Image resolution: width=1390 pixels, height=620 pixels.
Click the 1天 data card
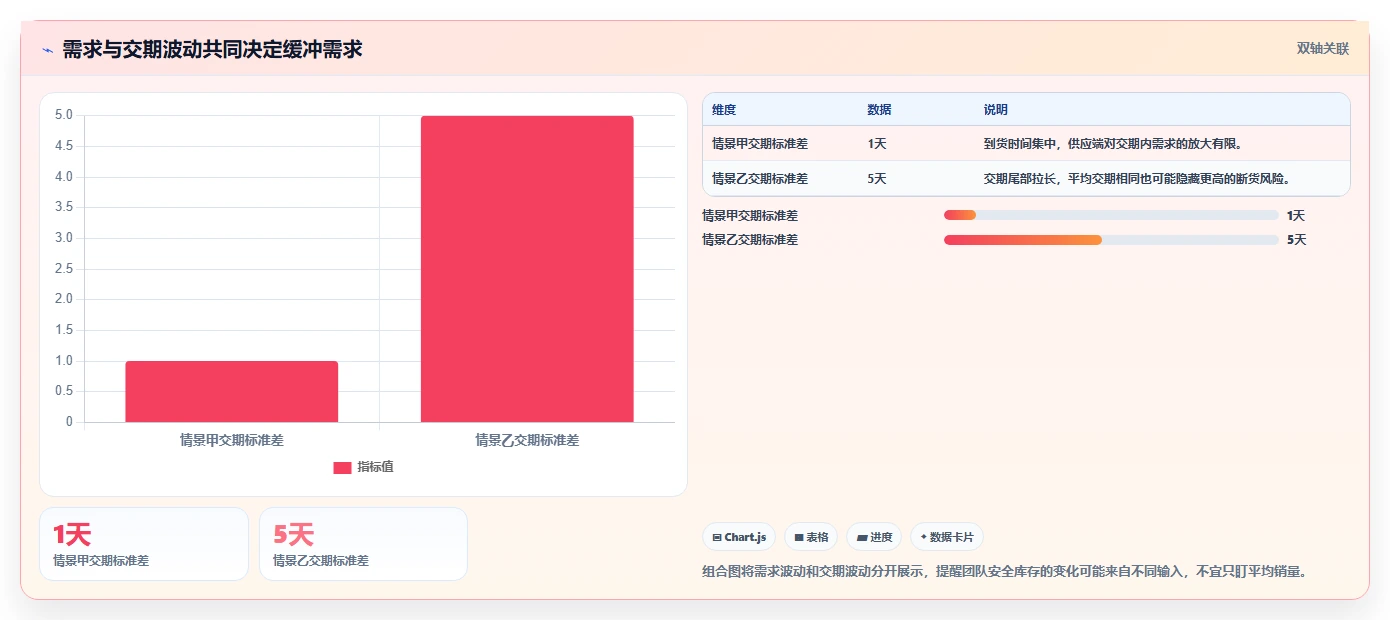(x=144, y=544)
